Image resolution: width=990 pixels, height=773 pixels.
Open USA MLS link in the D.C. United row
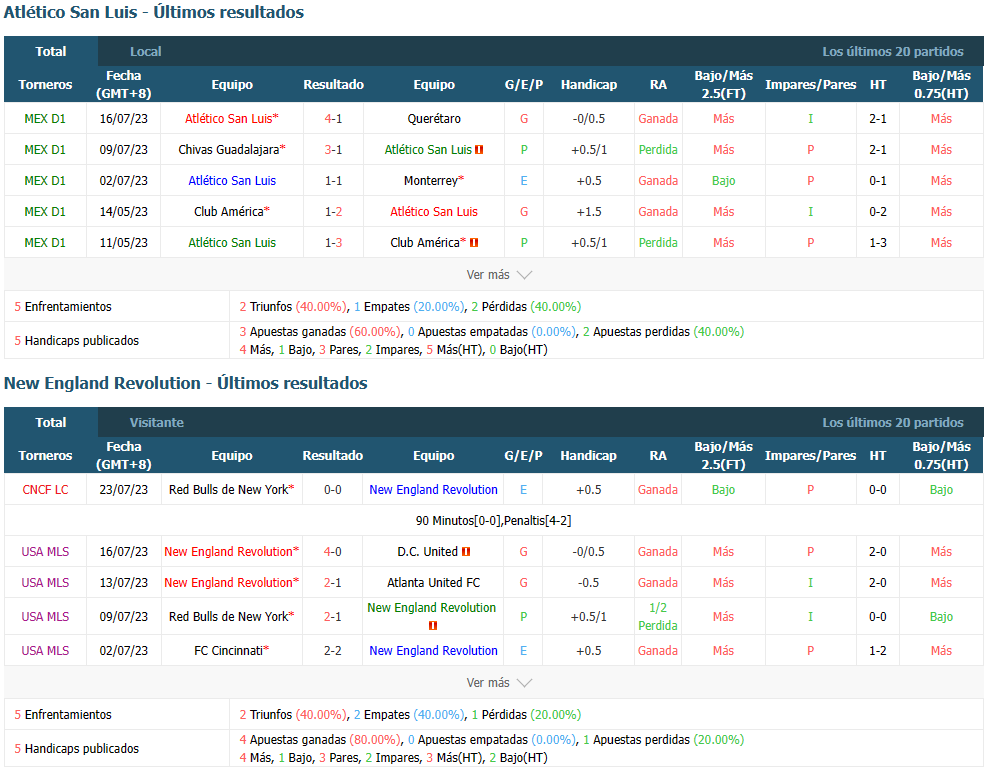point(45,551)
